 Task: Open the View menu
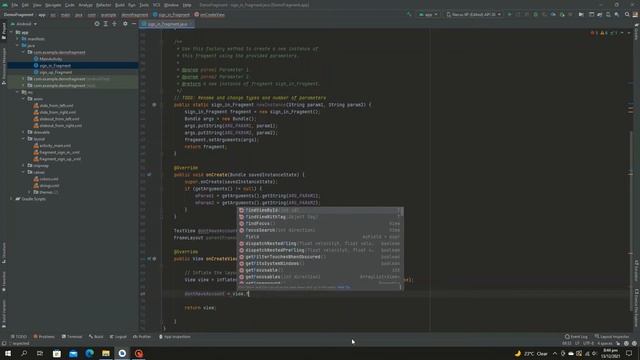(x=37, y=5)
